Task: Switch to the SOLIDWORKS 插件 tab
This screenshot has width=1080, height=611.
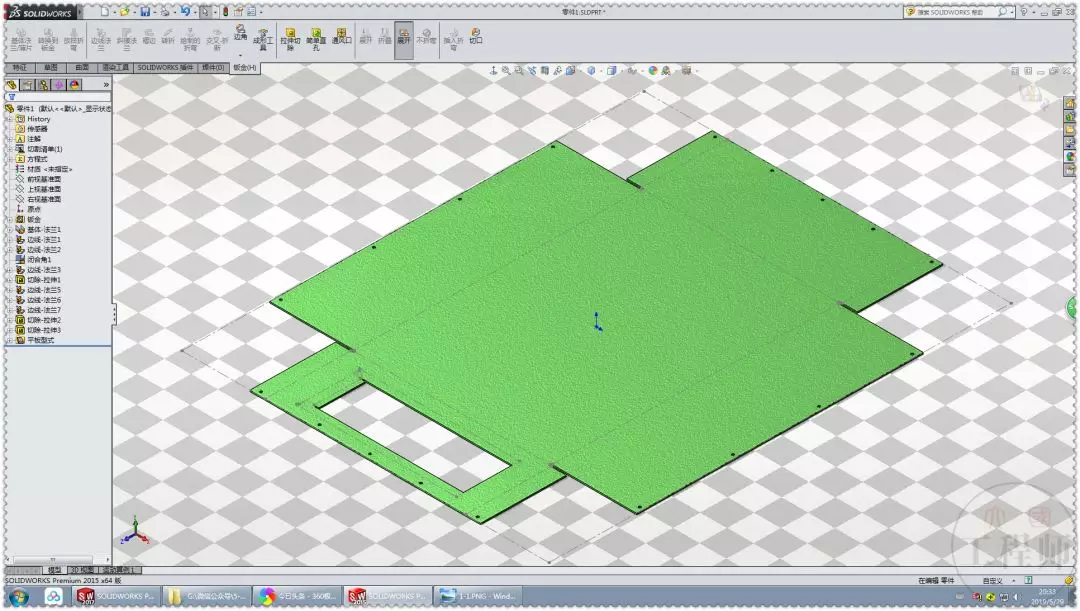Action: (x=165, y=68)
